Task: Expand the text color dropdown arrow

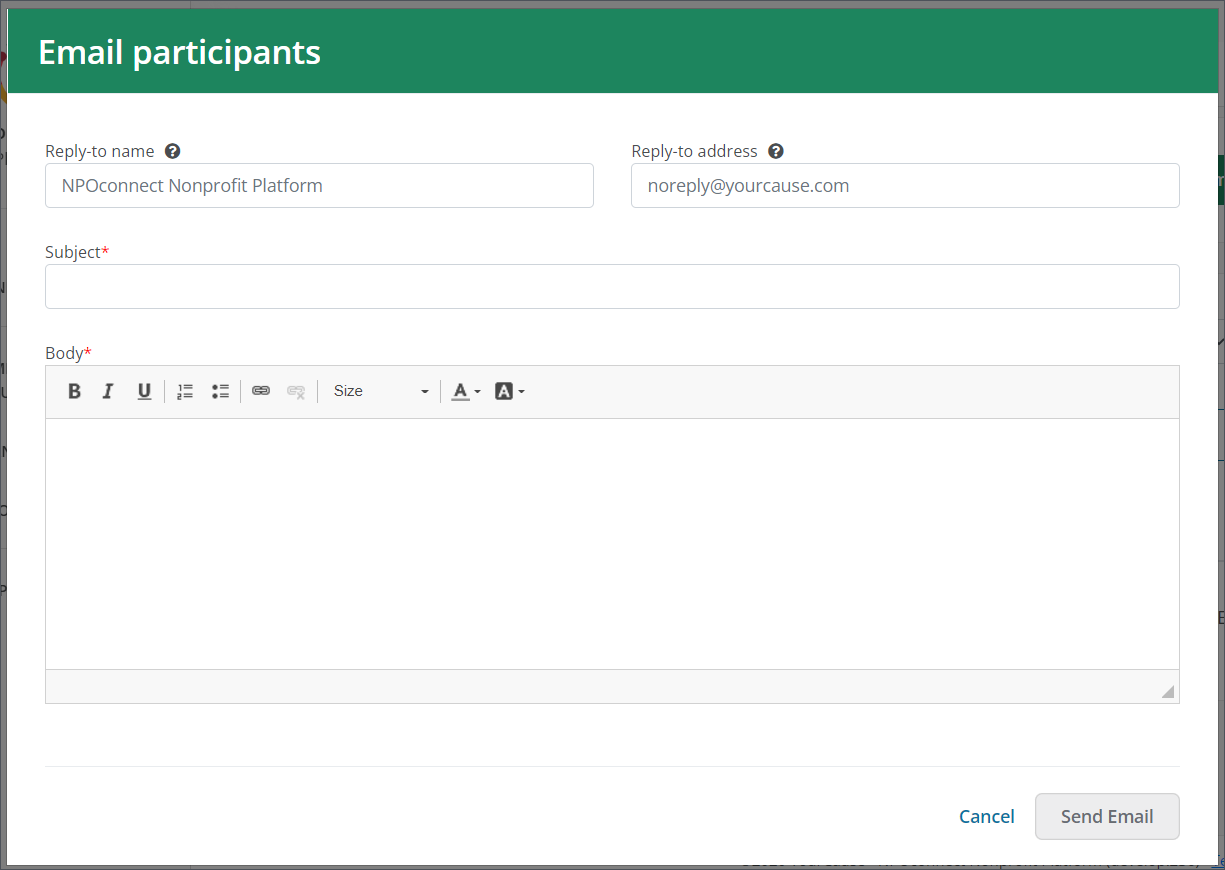Action: coord(477,392)
